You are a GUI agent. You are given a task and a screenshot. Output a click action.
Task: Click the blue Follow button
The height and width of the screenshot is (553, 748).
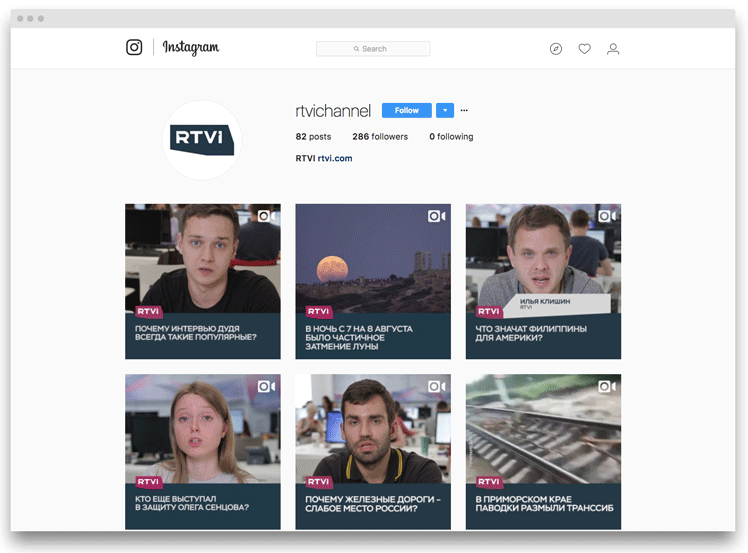pyautogui.click(x=406, y=110)
